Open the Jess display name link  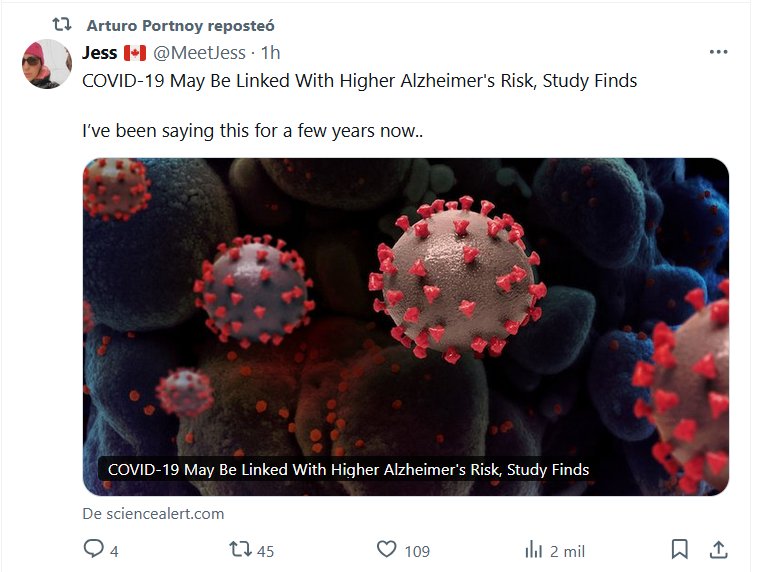click(100, 52)
